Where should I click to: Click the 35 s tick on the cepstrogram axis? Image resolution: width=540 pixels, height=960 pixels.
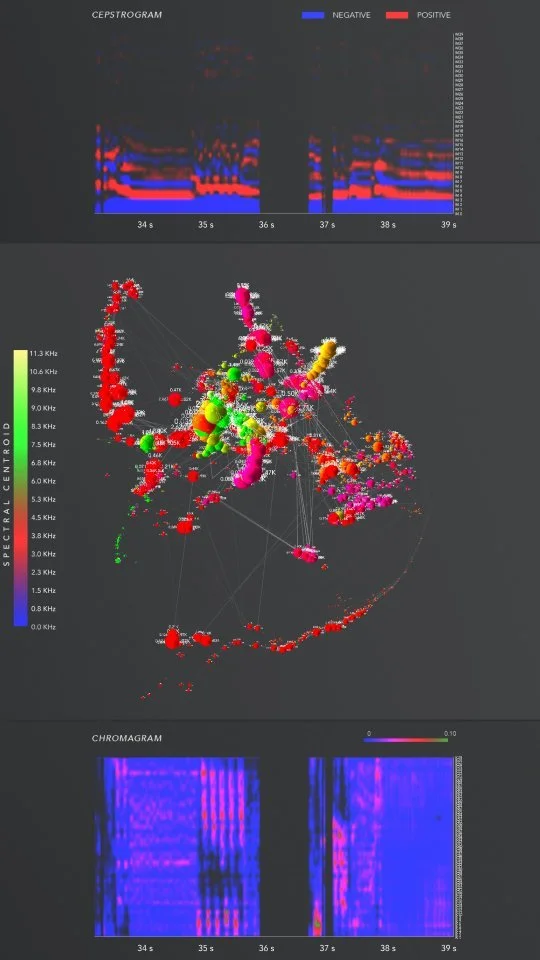point(206,225)
